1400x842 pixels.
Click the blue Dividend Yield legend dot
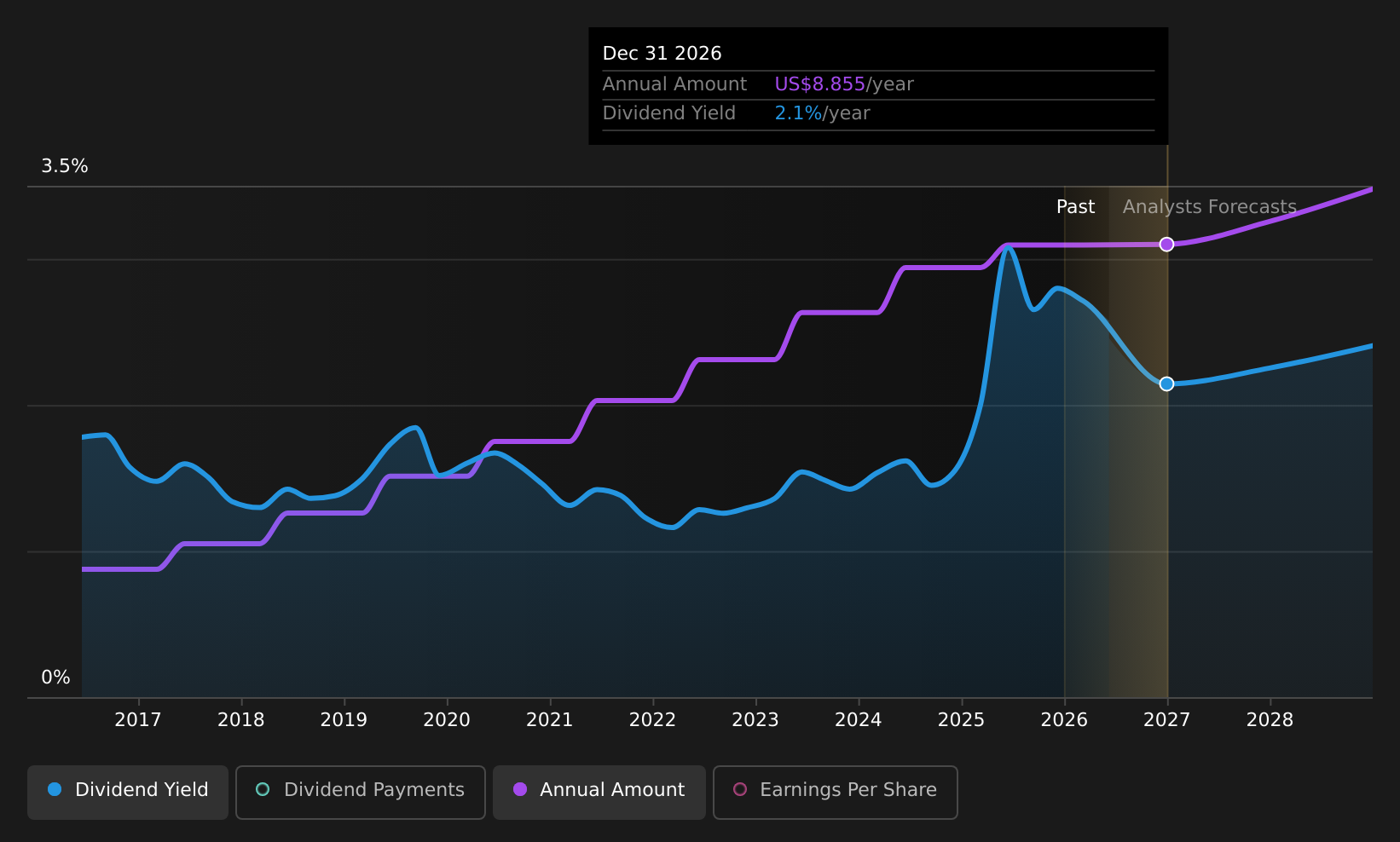coord(55,789)
